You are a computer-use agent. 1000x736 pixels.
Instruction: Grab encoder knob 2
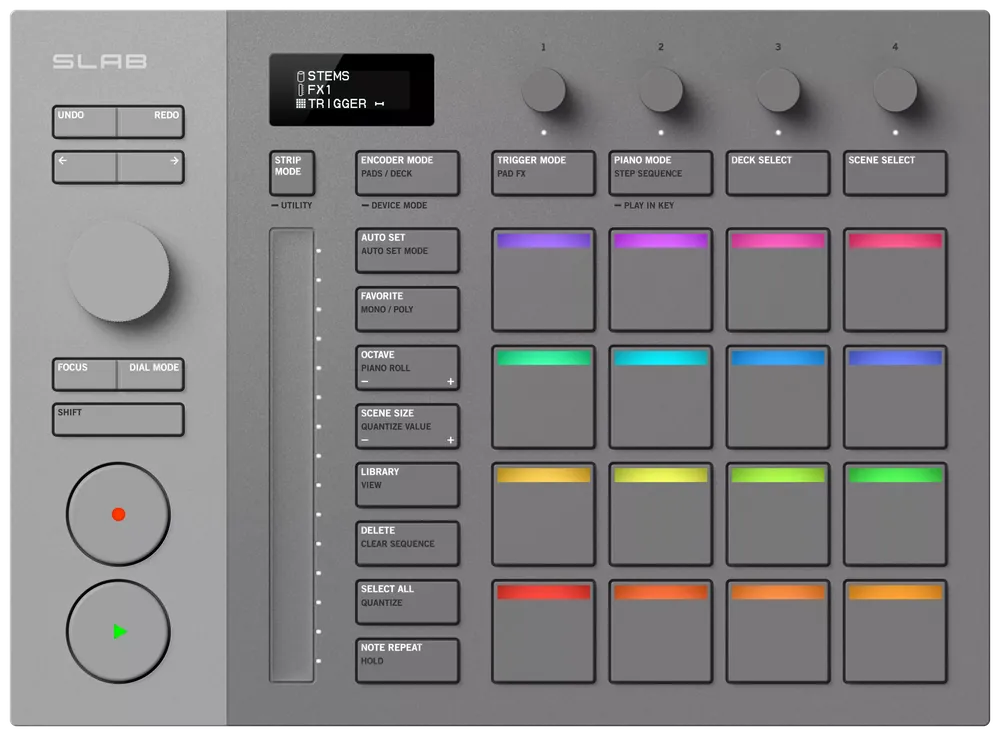pos(661,90)
